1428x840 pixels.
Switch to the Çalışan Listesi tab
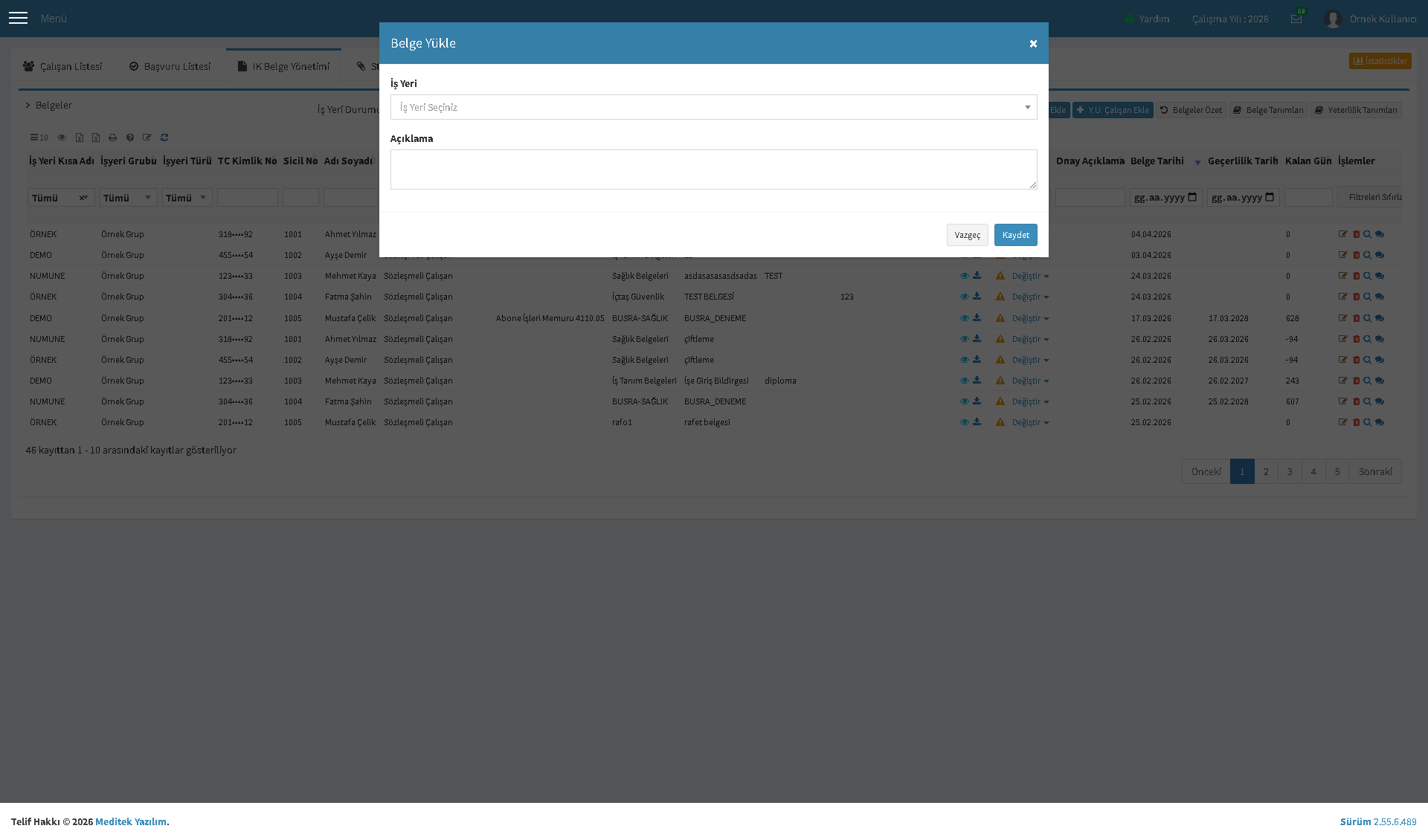coord(62,66)
